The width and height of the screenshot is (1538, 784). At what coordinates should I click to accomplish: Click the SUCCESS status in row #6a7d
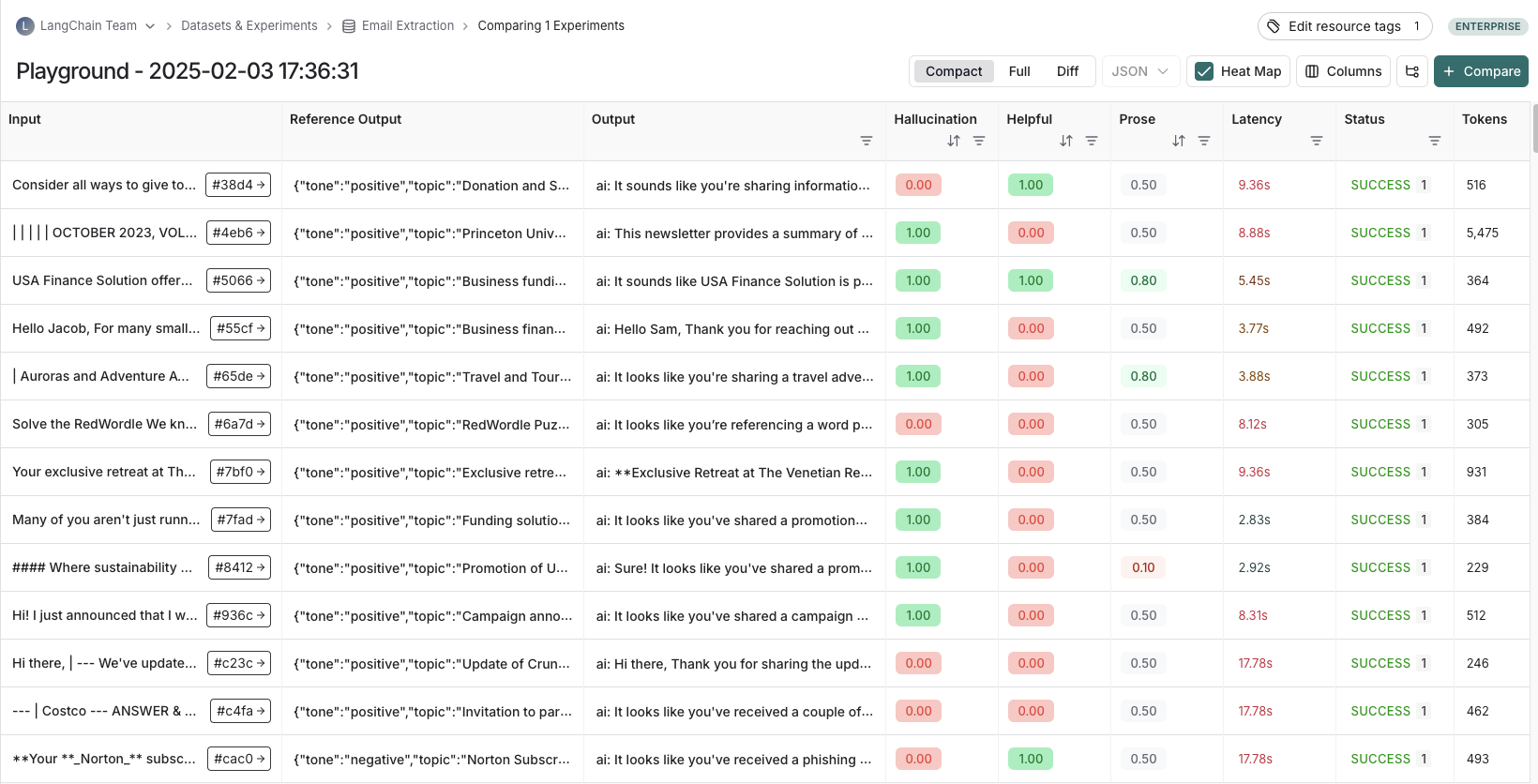click(x=1380, y=424)
